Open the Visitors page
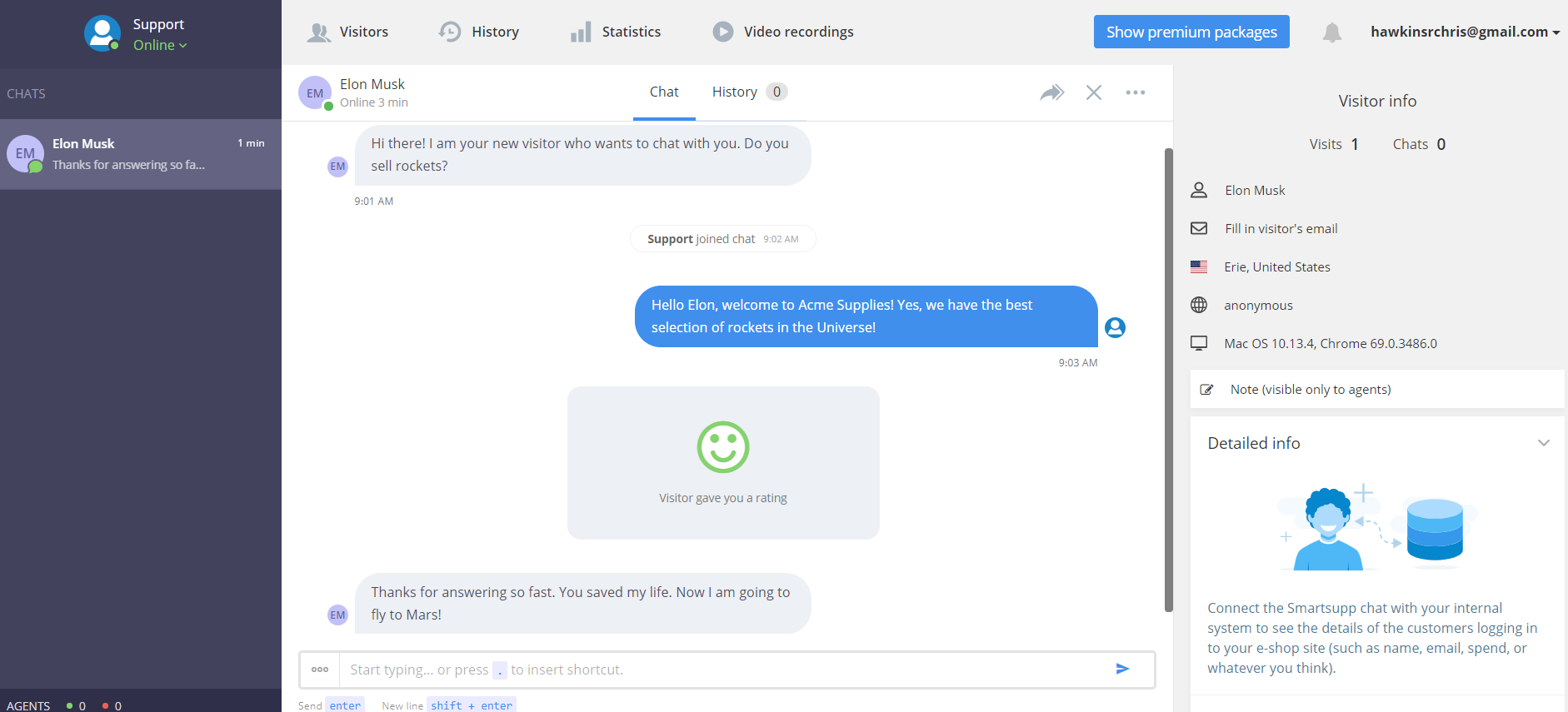Screen dimensions: 1568x712 tap(348, 32)
